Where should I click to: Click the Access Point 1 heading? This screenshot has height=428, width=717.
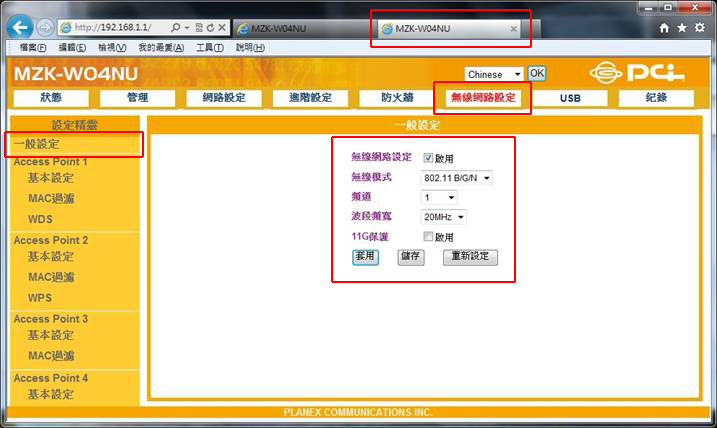point(50,162)
